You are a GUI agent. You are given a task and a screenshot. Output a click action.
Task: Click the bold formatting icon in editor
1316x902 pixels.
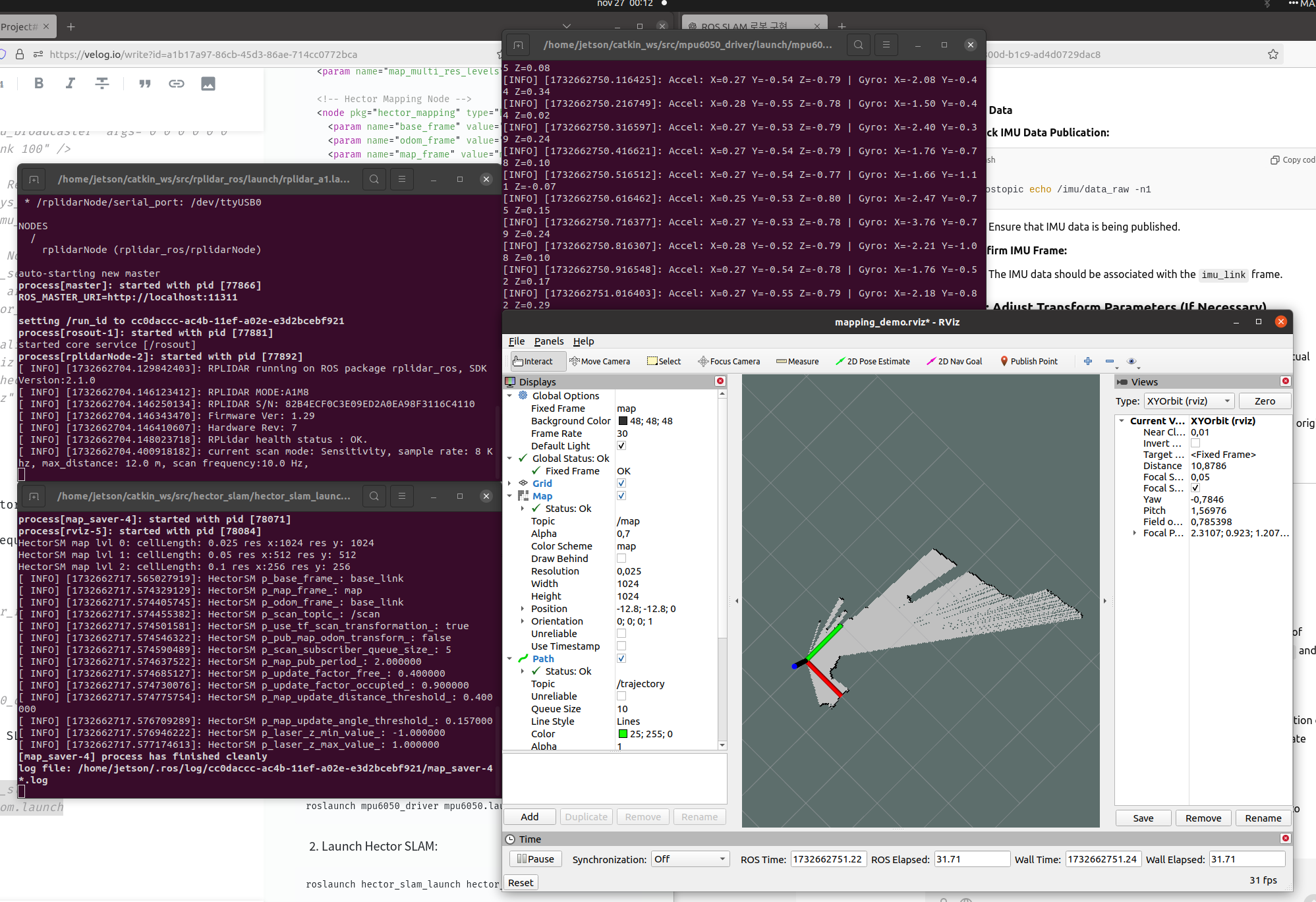click(39, 84)
